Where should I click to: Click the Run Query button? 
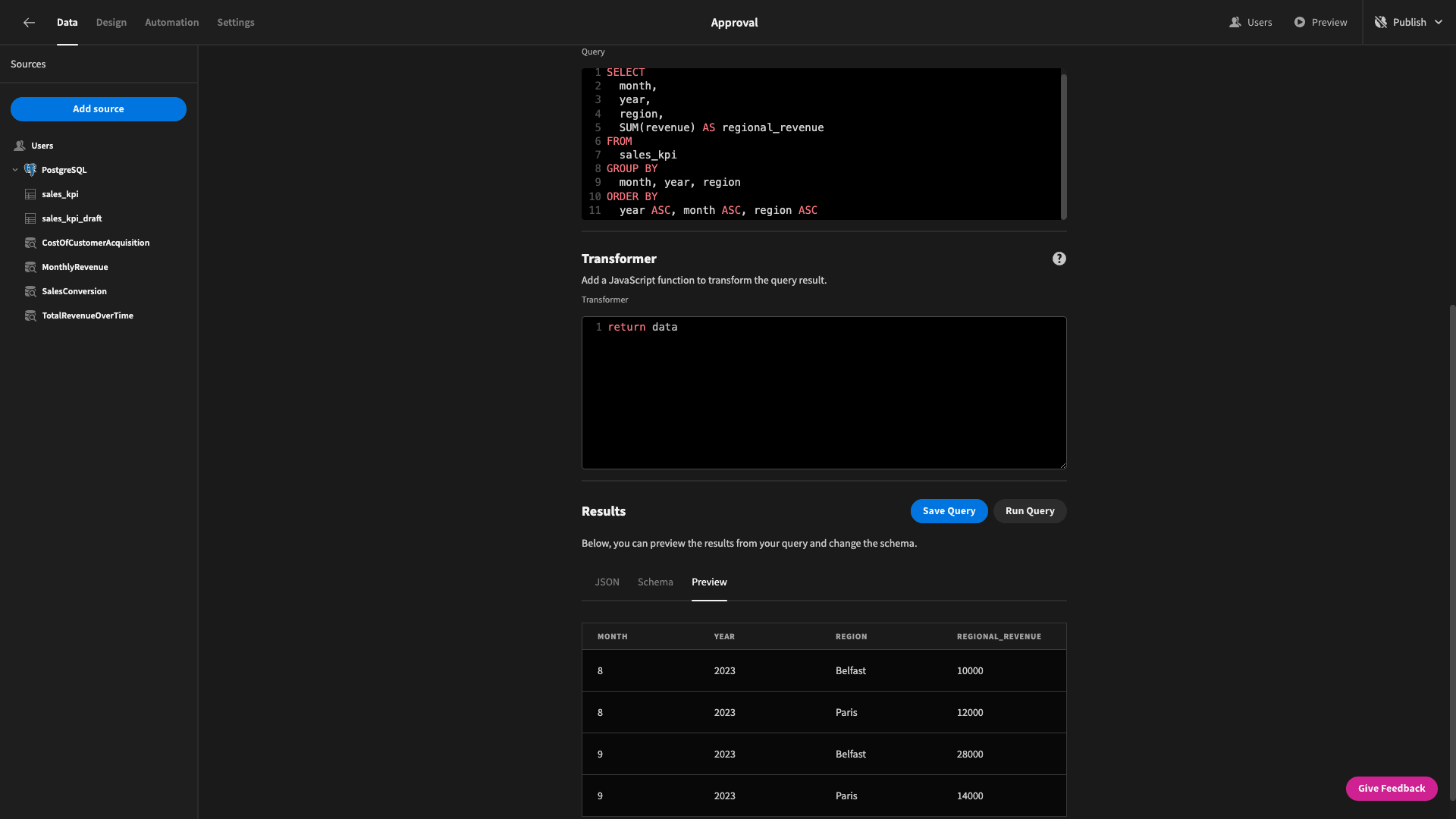tap(1030, 511)
